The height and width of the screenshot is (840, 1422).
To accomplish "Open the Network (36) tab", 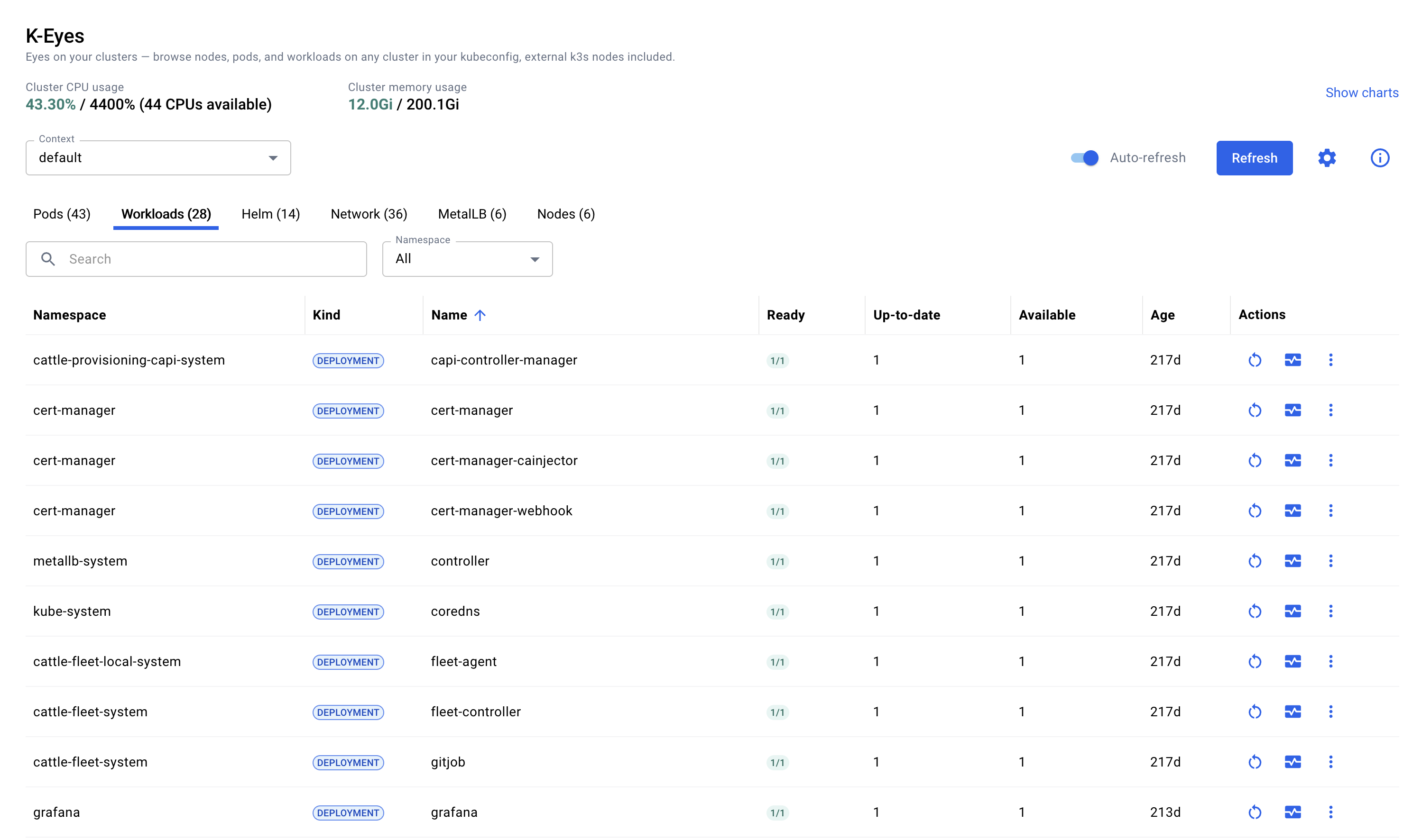I will (369, 214).
